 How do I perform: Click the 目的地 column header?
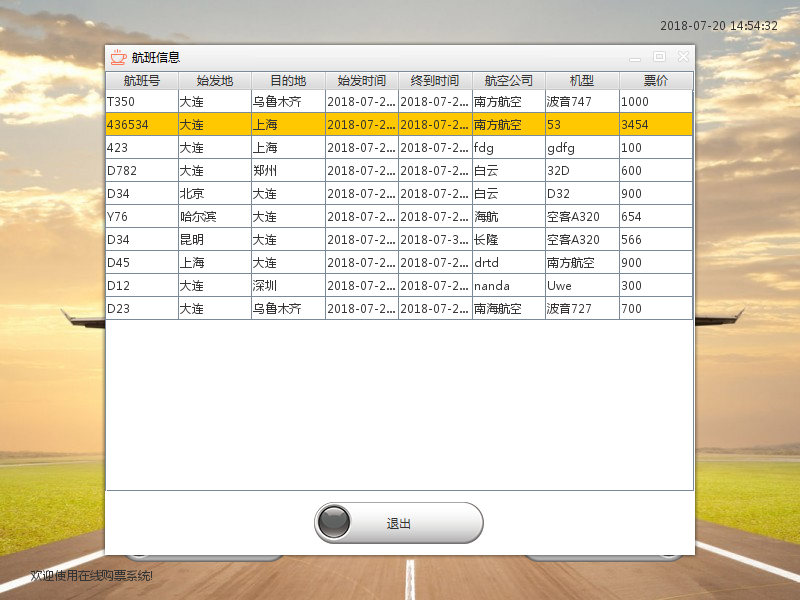(288, 81)
